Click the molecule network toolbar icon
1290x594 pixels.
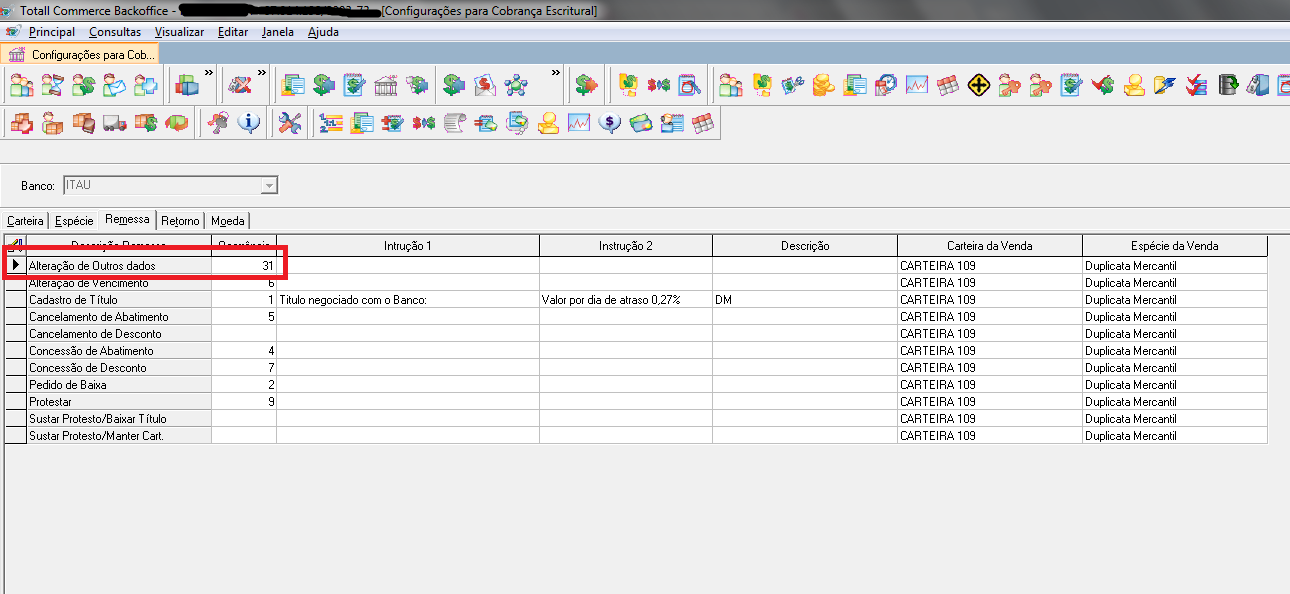click(x=517, y=85)
